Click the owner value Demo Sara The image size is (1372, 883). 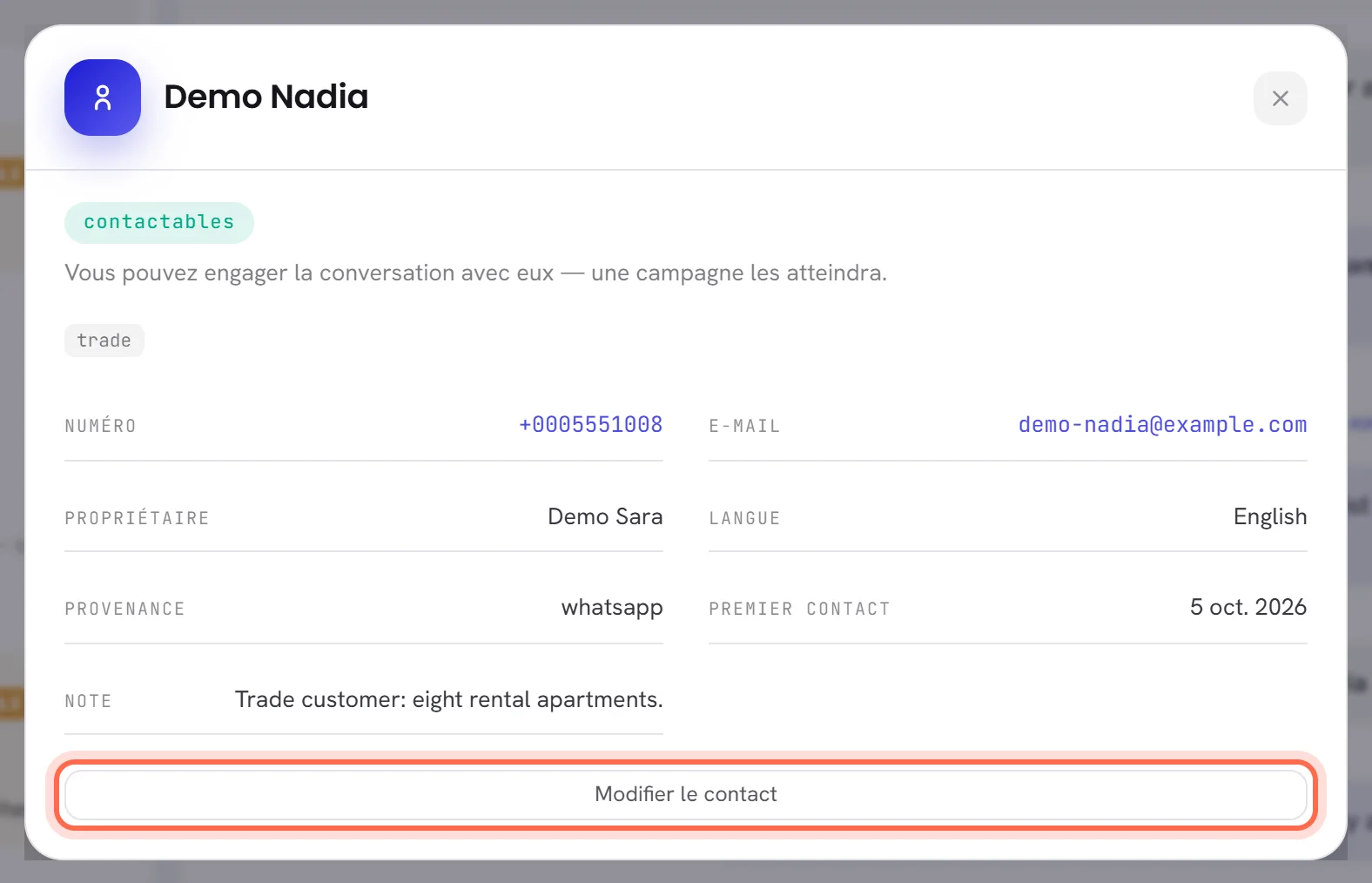tap(605, 516)
